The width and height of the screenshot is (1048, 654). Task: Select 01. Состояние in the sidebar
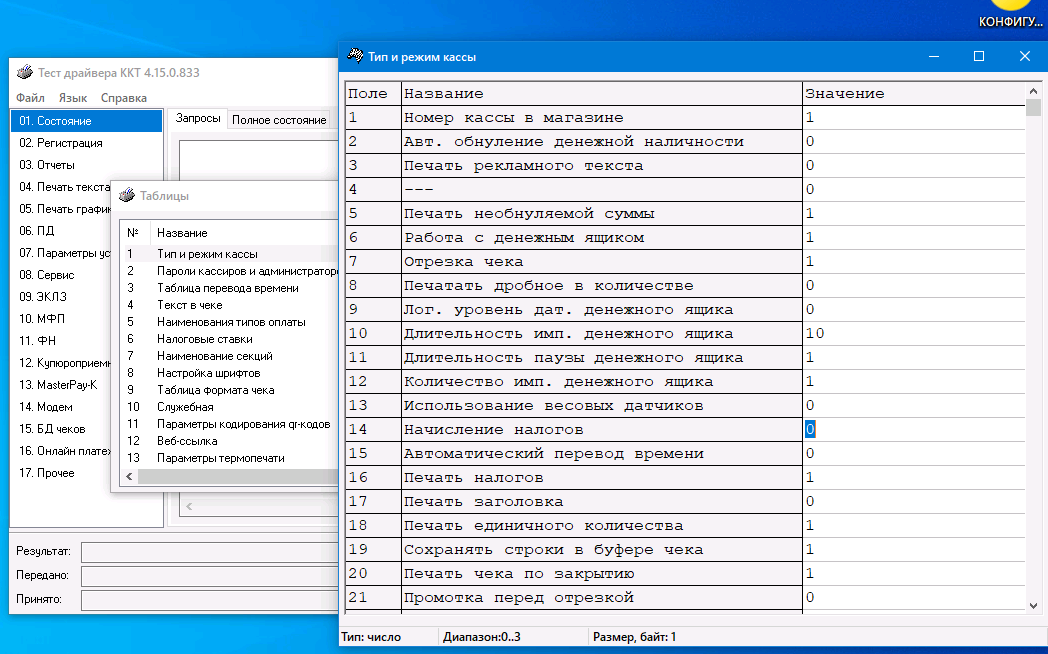(x=86, y=121)
